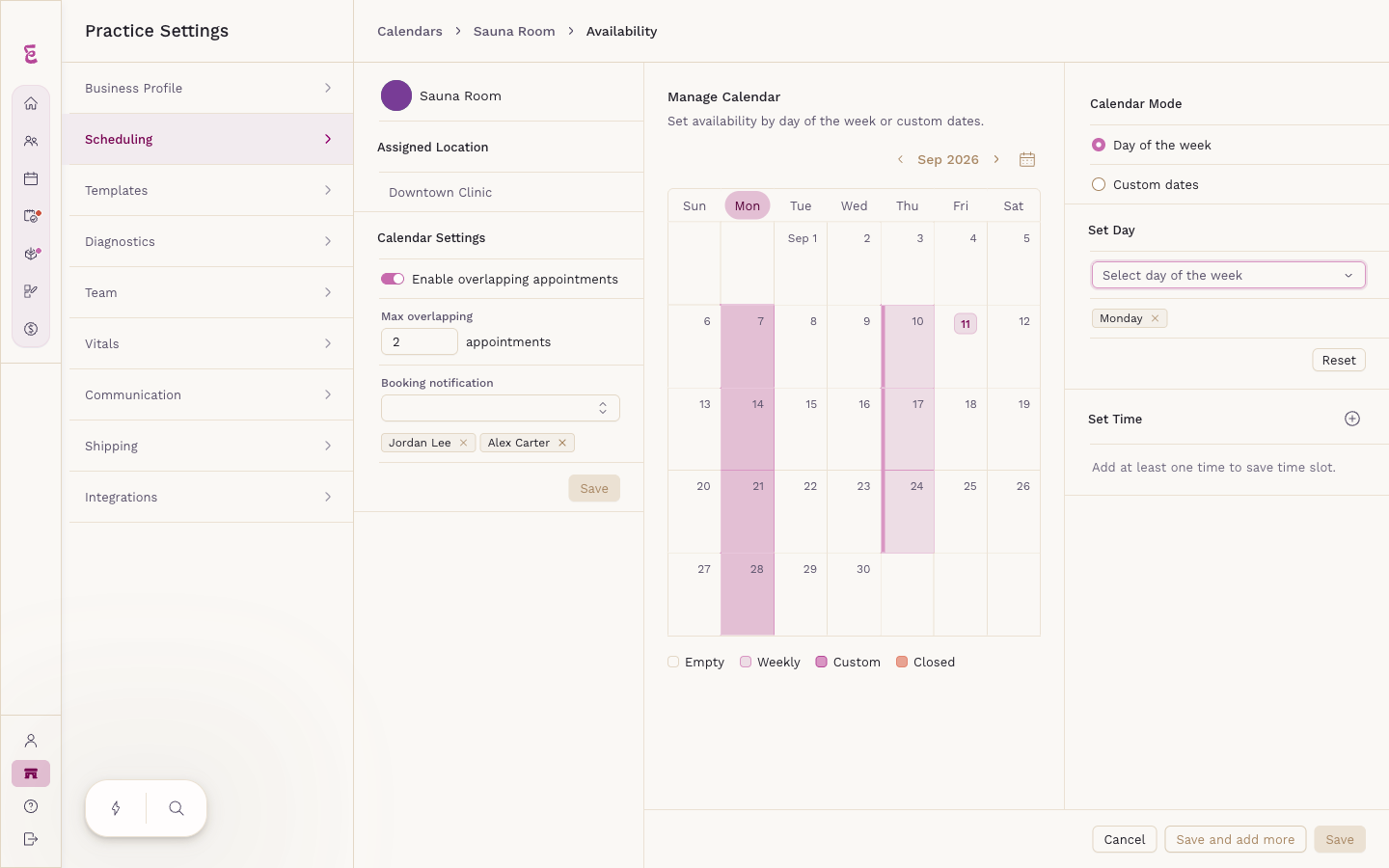Open the Calendar icon in the sidebar
Viewport: 1389px width, 868px height.
tap(31, 178)
